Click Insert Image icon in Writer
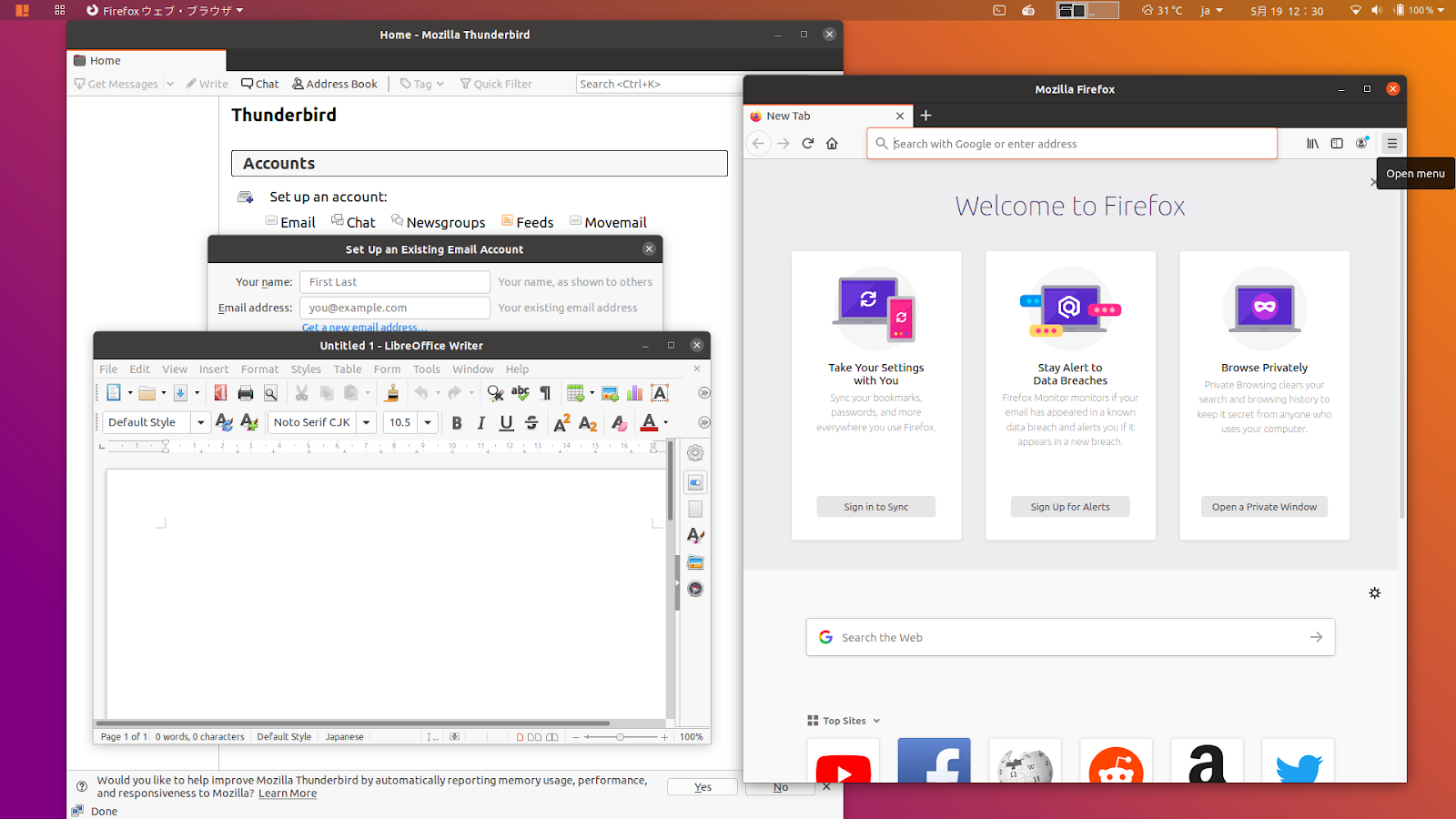 point(610,393)
